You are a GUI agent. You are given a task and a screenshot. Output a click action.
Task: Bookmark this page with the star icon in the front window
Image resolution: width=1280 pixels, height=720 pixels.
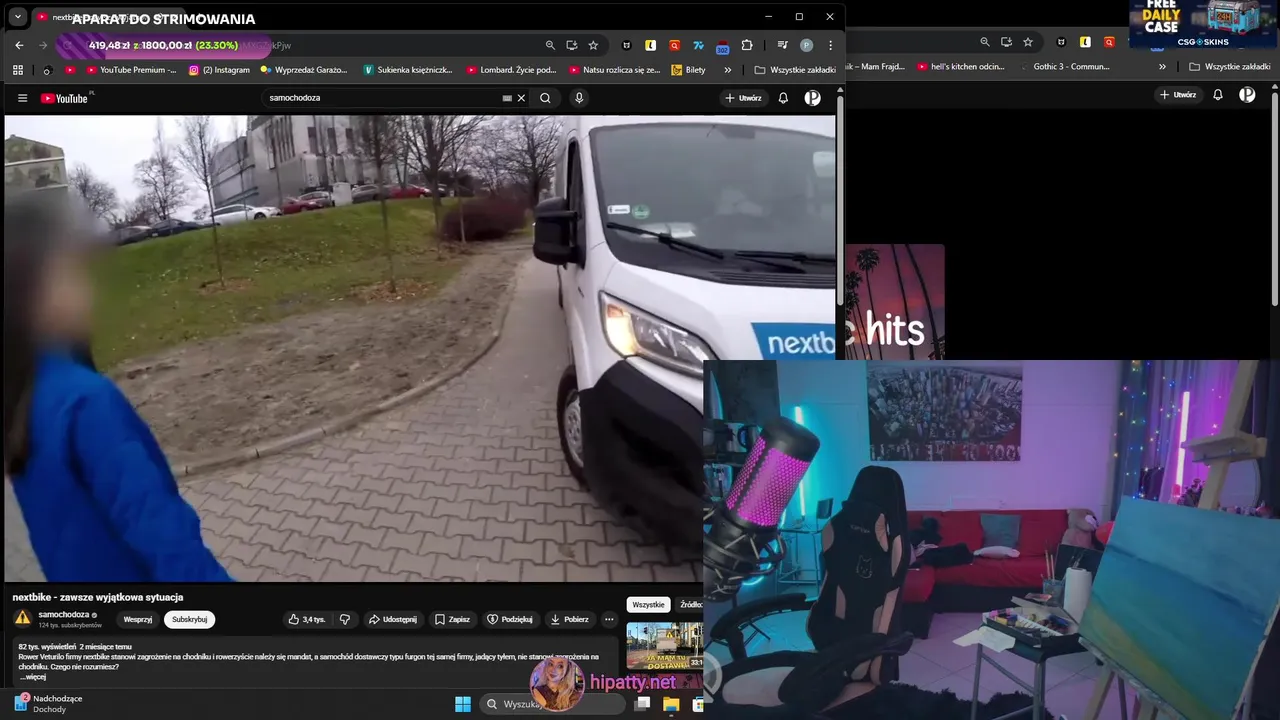point(593,45)
